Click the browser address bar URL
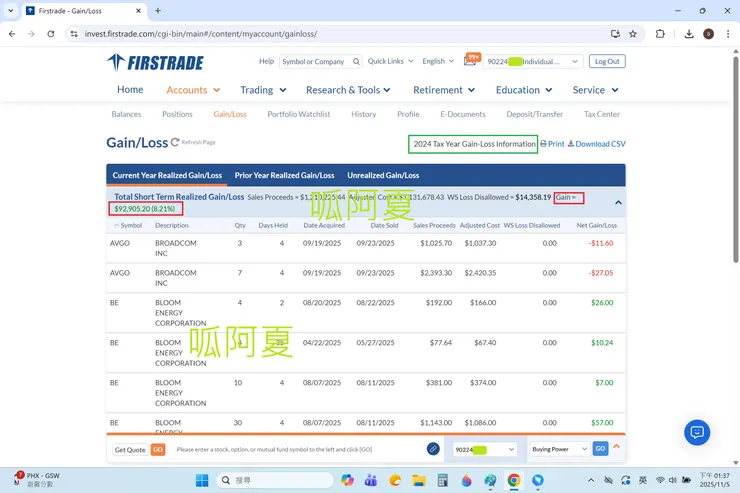 tap(201, 34)
